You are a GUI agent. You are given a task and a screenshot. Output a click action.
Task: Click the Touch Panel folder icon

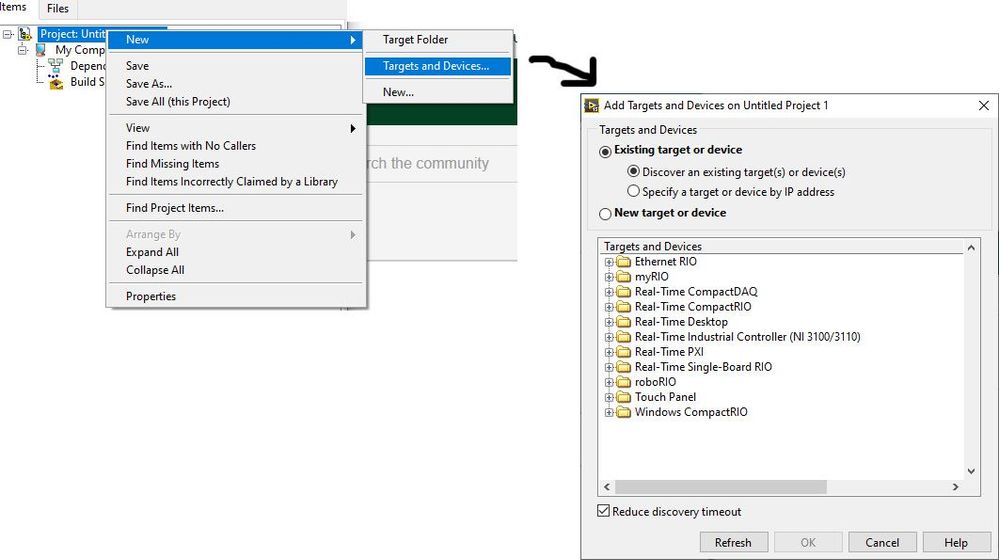click(624, 398)
